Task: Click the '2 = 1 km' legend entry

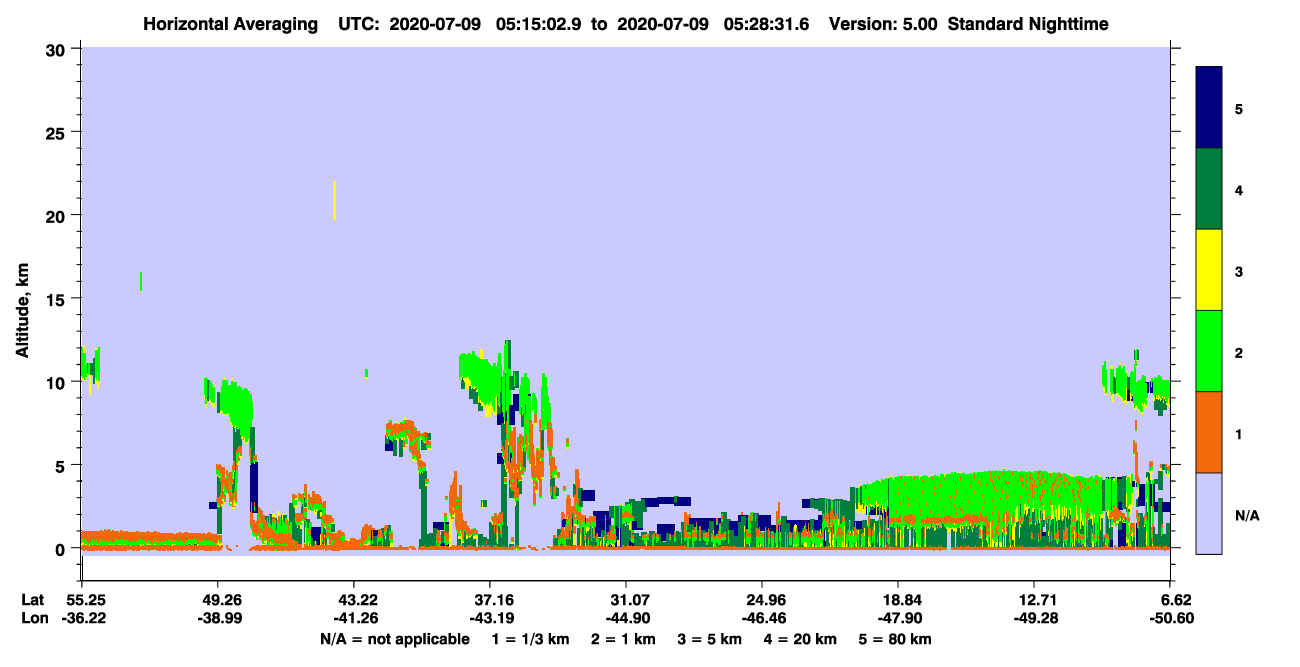Action: (622, 639)
